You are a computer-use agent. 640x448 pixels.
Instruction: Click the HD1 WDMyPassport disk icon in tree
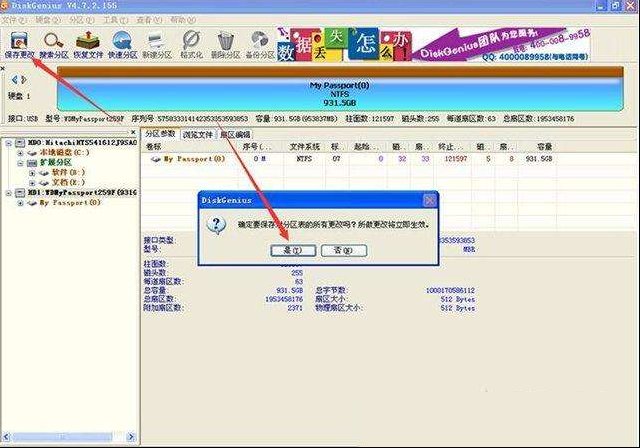pos(20,193)
